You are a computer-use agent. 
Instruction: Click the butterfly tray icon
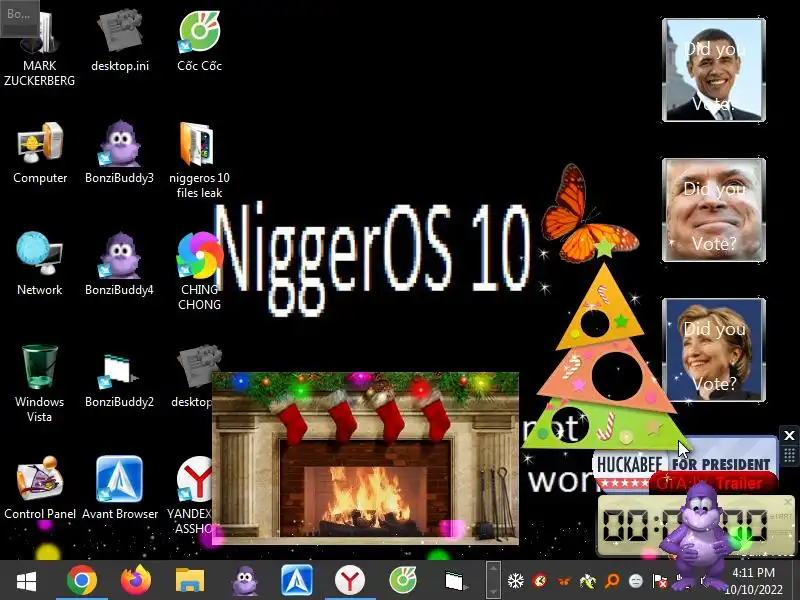pyautogui.click(x=564, y=581)
